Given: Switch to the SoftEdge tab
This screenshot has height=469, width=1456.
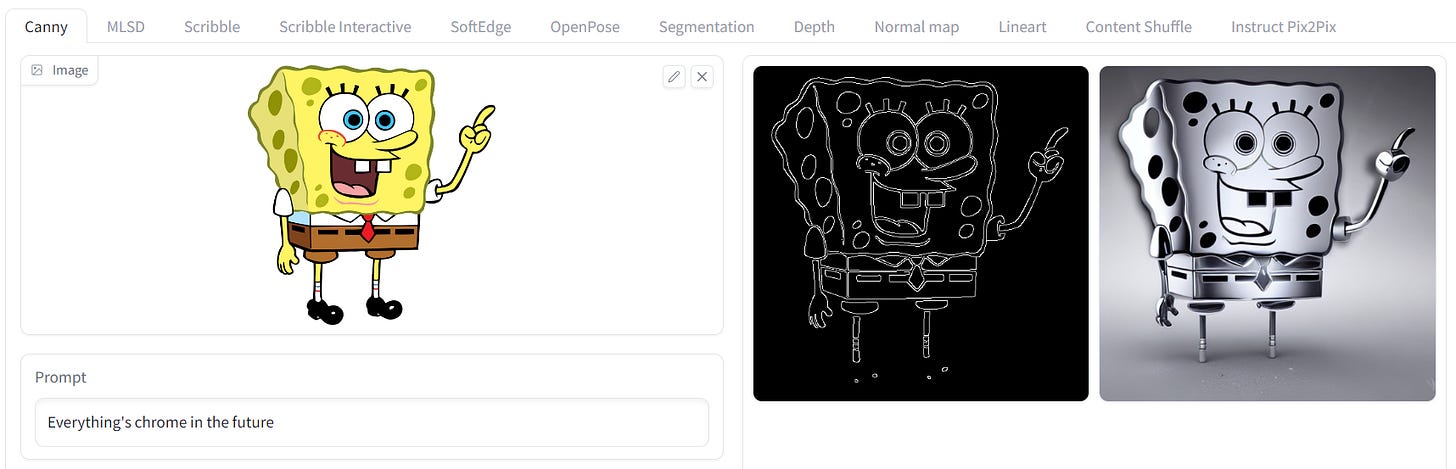Looking at the screenshot, I should pyautogui.click(x=481, y=27).
